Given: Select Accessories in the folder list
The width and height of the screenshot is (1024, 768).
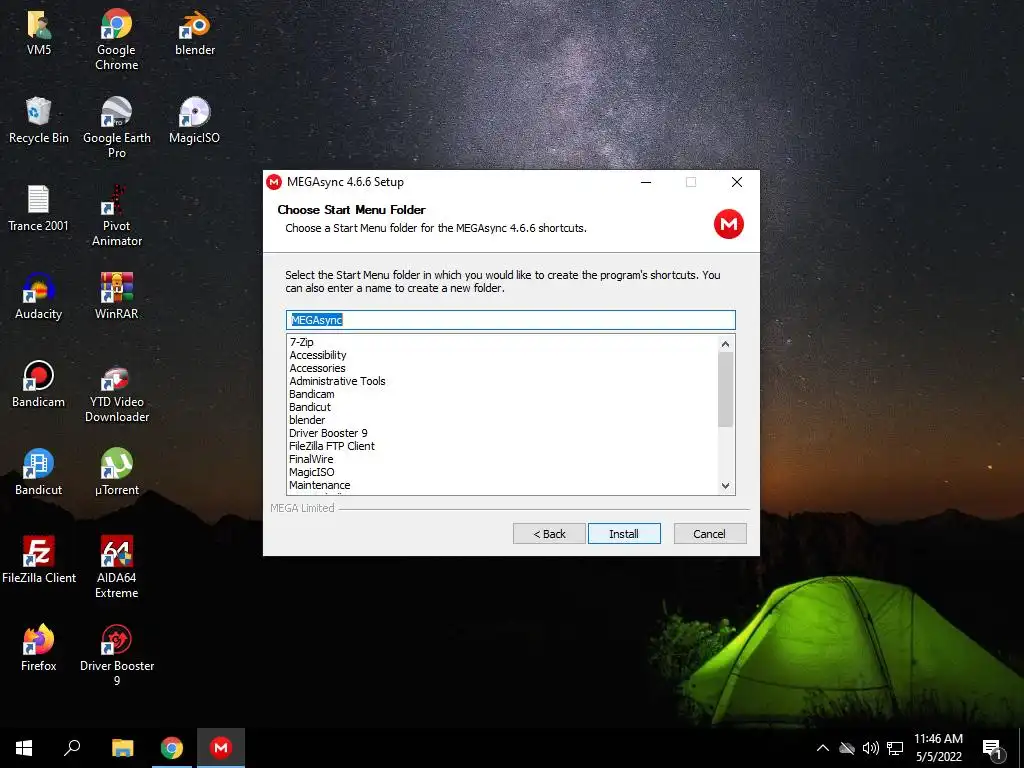Looking at the screenshot, I should (317, 368).
